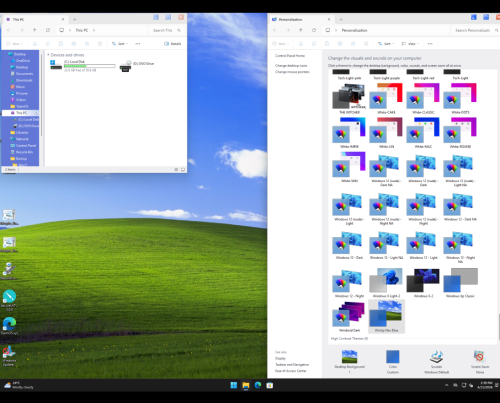The image size is (500, 403).
Task: Show hidden icons in the system tray
Action: pos(446,385)
